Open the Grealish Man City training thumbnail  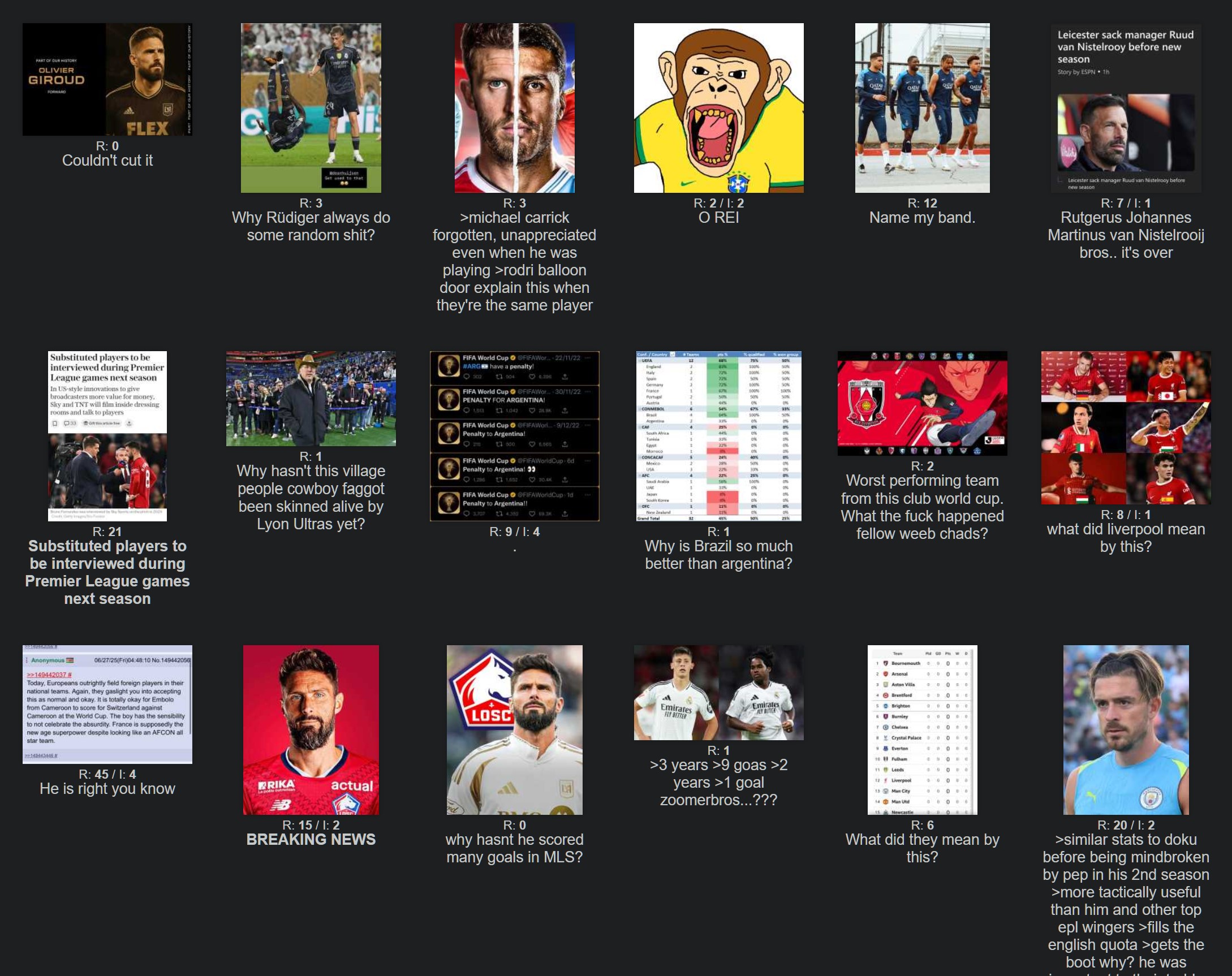click(1126, 730)
